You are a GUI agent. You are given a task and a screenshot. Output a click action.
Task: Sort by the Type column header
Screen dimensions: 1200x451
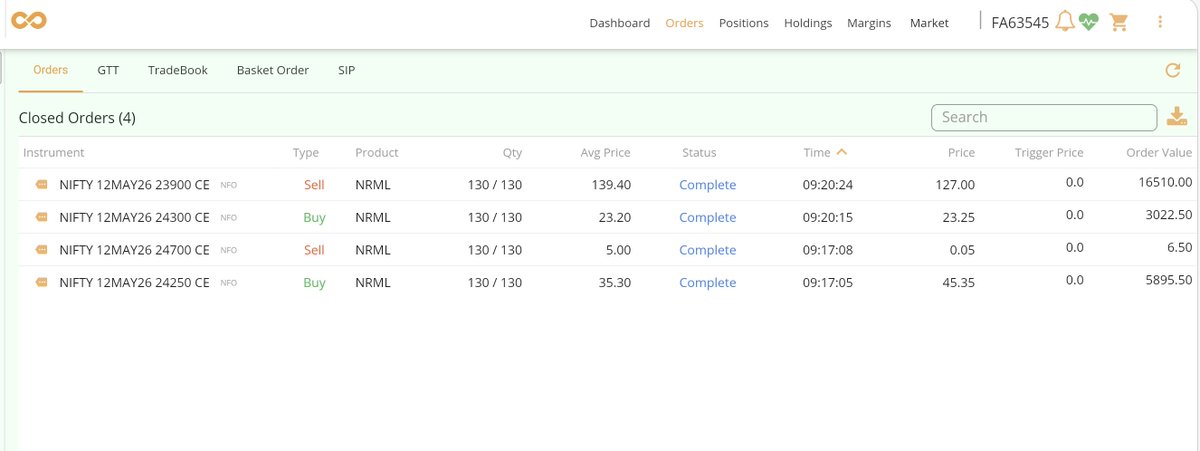tap(306, 152)
